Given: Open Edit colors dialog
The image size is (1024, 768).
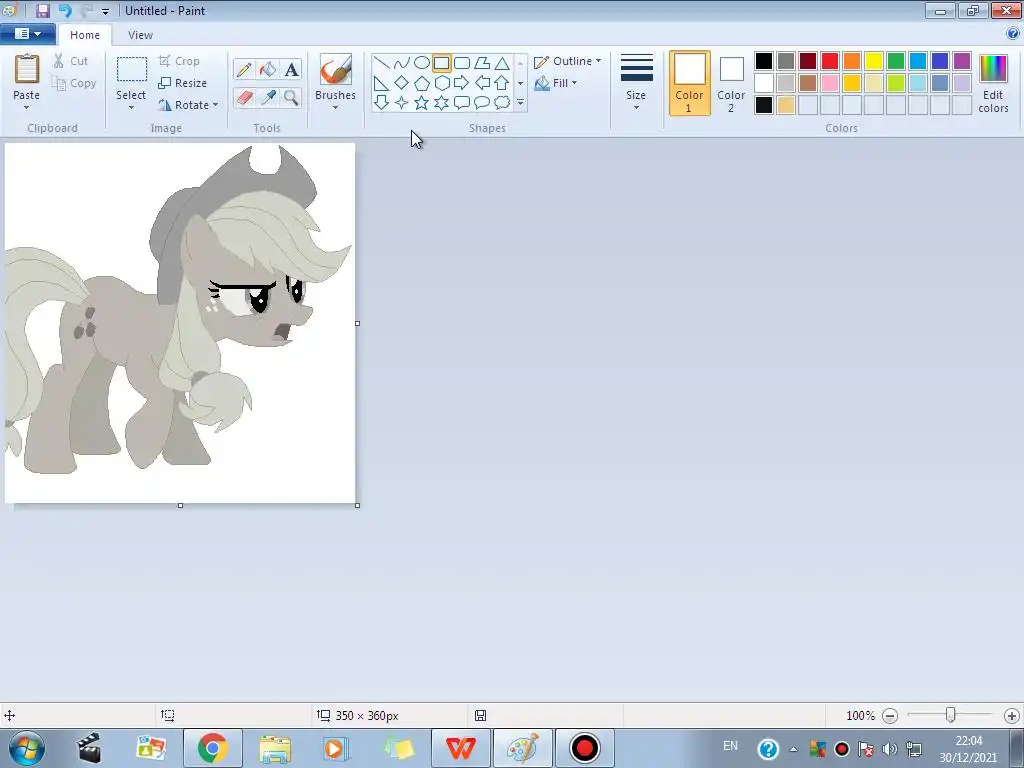Looking at the screenshot, I should (993, 84).
